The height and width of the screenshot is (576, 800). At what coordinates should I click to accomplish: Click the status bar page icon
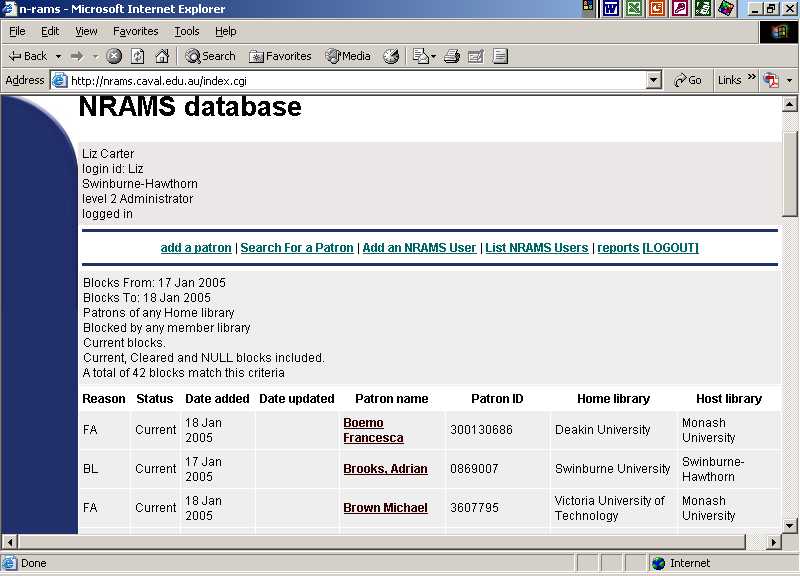click(x=9, y=563)
